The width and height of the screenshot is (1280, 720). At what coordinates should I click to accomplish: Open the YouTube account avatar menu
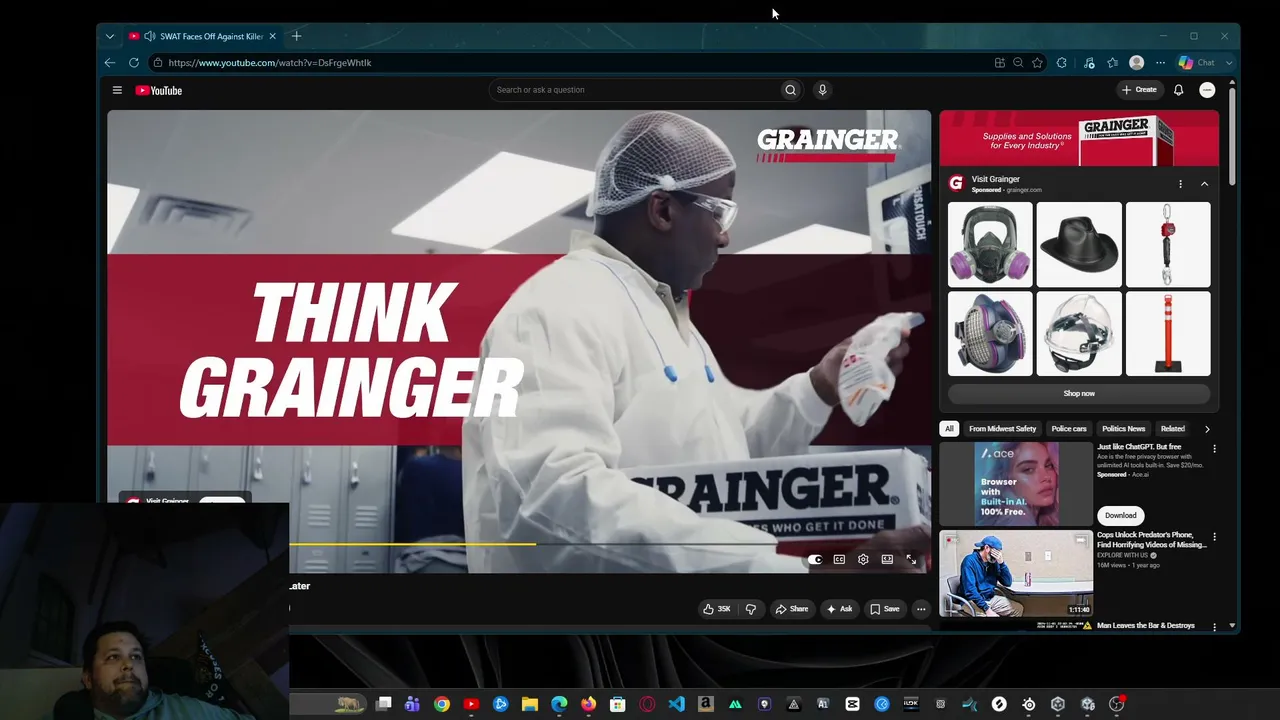click(1207, 90)
